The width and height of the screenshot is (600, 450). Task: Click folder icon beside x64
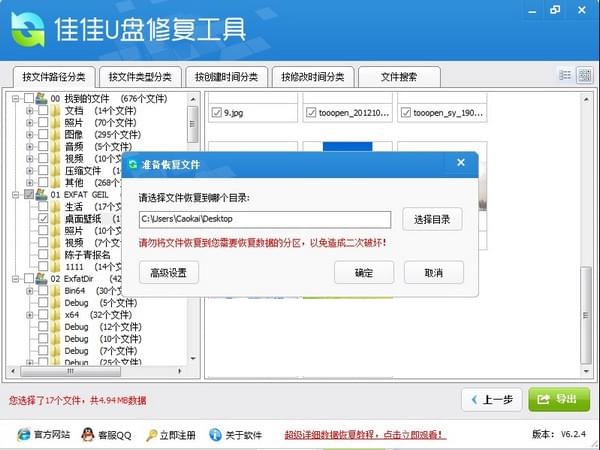(56, 315)
